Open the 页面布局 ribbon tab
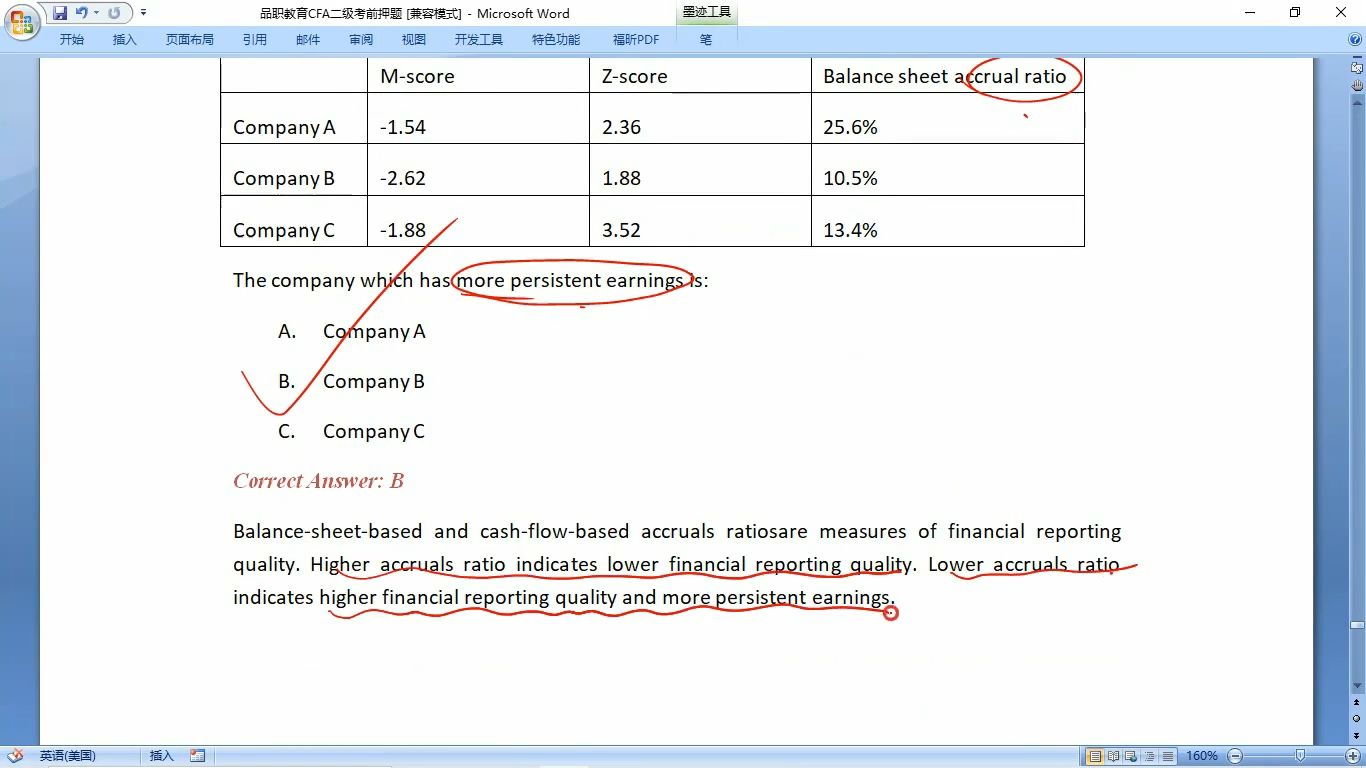This screenshot has height=768, width=1366. [x=190, y=40]
